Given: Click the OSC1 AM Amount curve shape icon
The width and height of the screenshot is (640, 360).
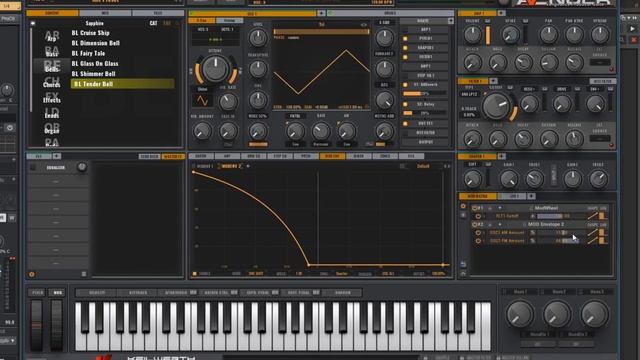Looking at the screenshot, I should pos(592,233).
